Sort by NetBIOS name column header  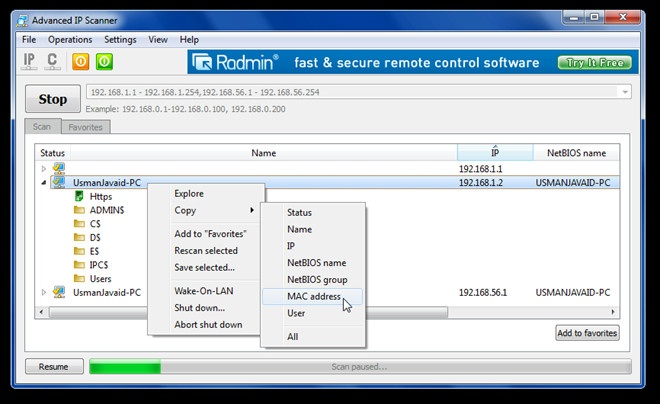click(576, 153)
